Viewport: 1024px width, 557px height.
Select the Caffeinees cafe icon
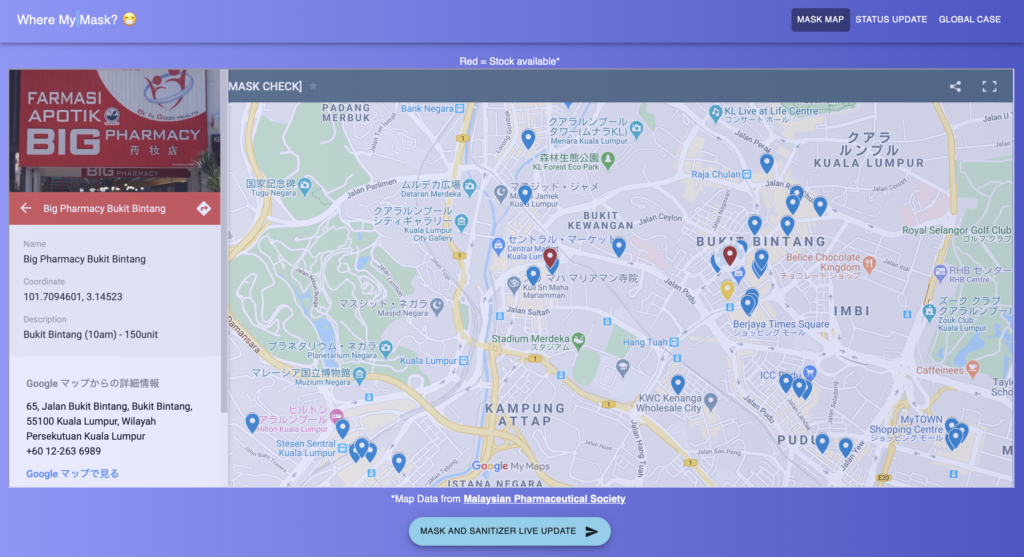[972, 369]
